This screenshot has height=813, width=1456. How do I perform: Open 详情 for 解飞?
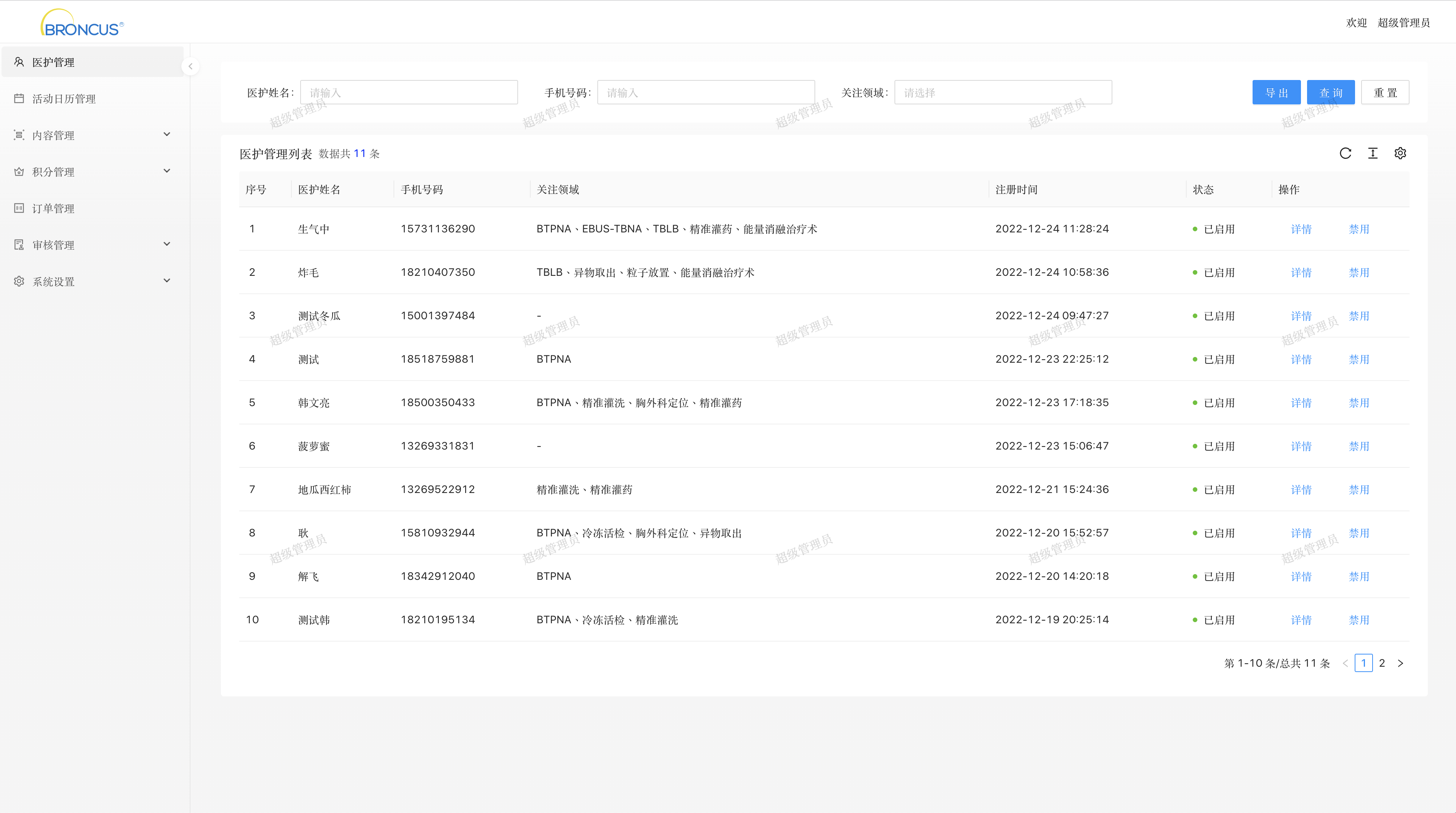point(1301,577)
